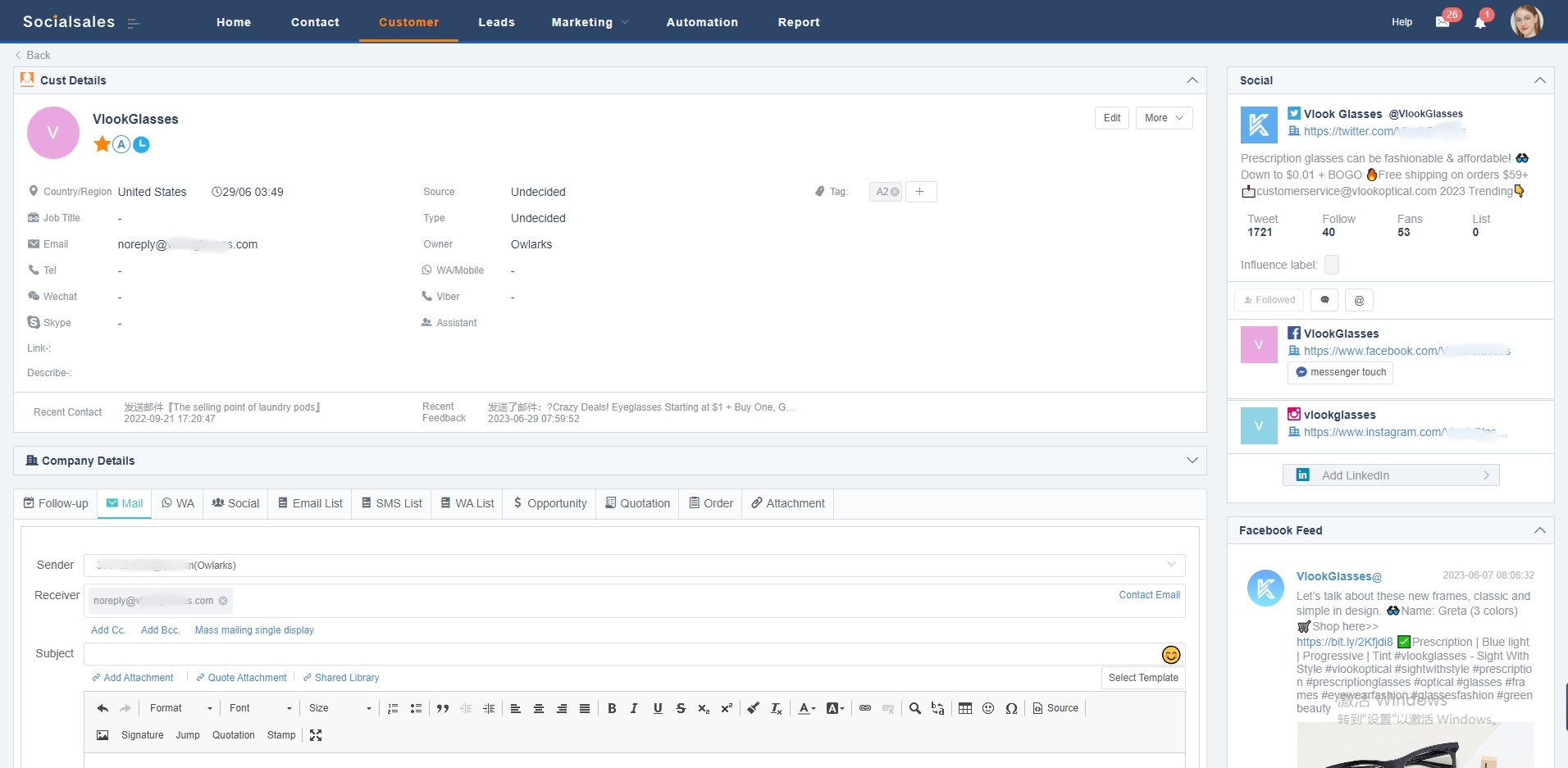Open the Report menu item
The image size is (1568, 768).
(x=799, y=22)
